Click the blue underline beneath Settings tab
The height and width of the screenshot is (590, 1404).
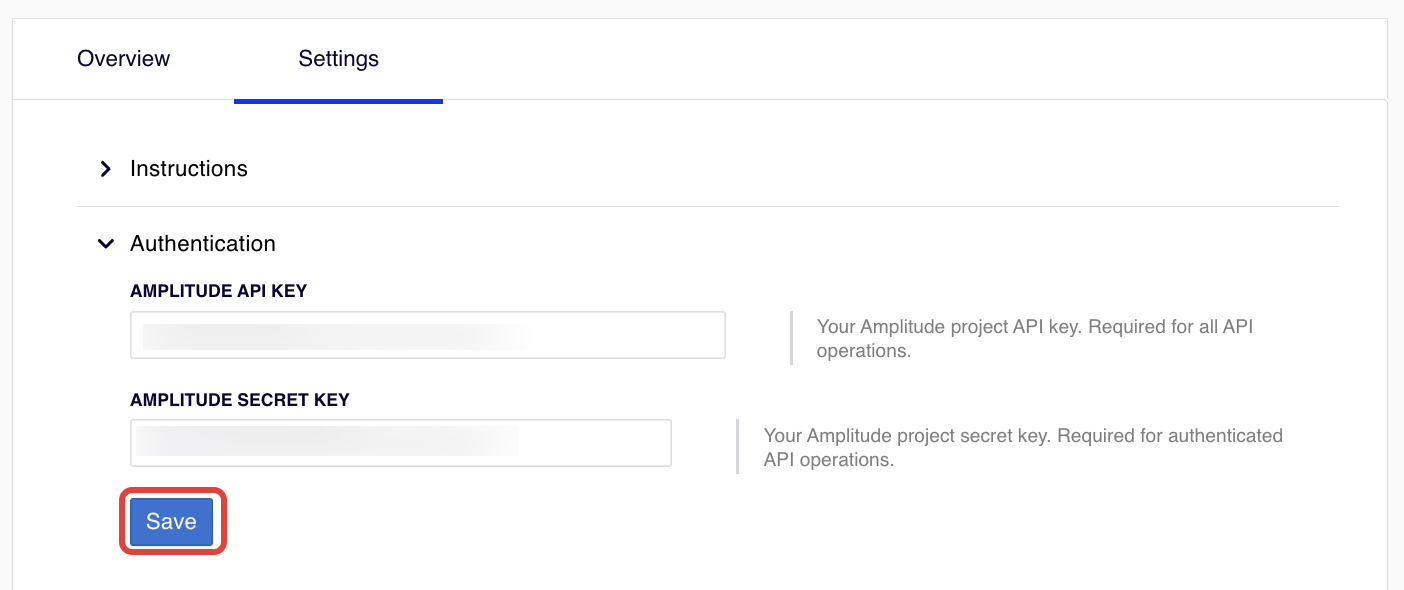pos(338,101)
